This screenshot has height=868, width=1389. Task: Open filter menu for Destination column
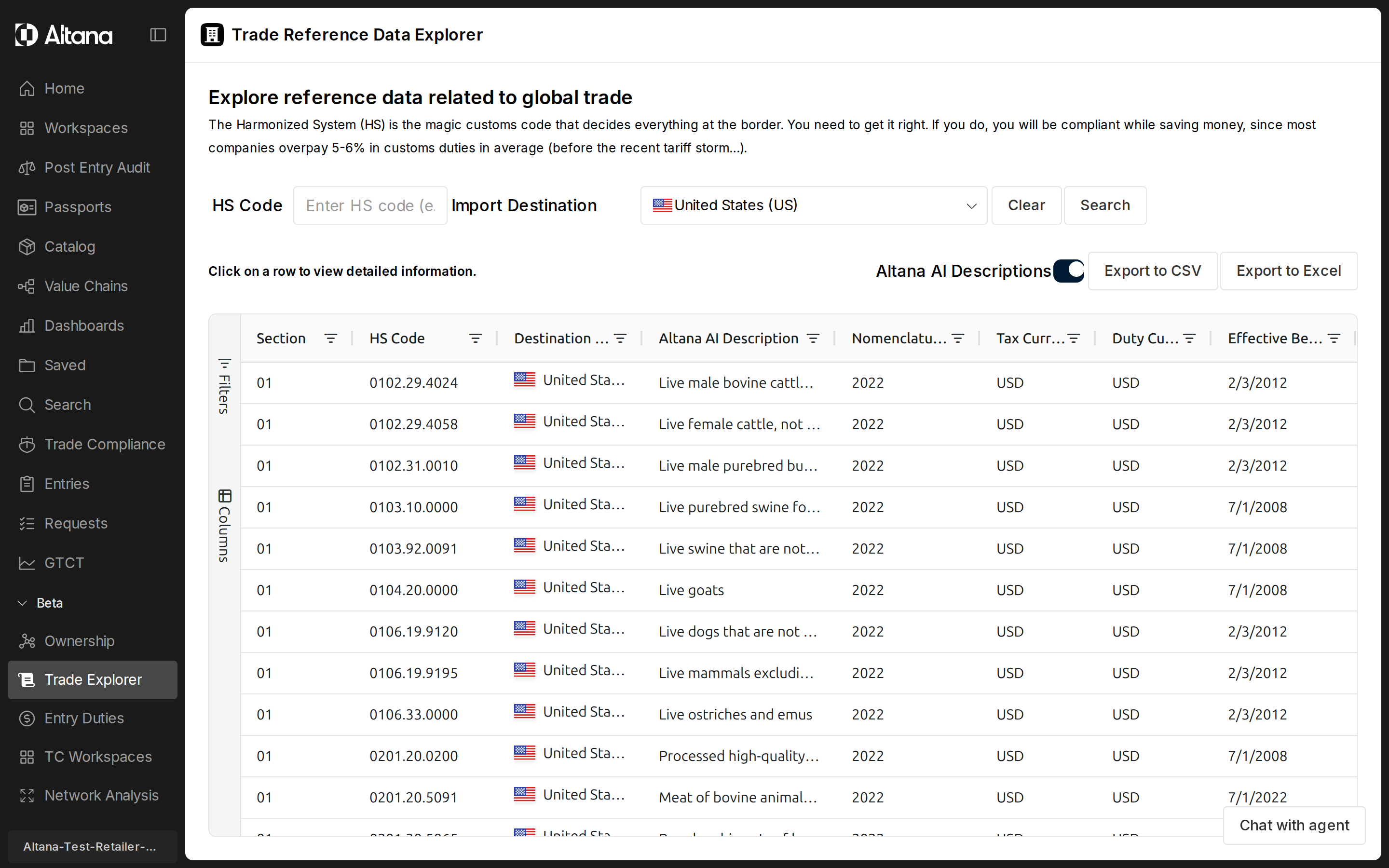(620, 339)
